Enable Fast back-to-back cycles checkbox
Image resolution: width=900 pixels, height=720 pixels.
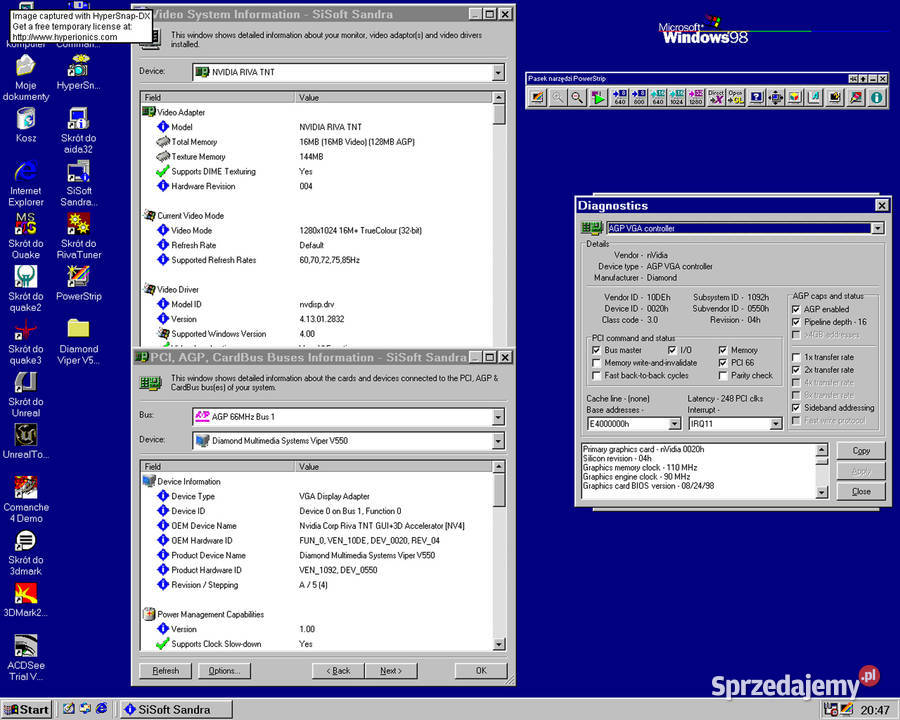click(596, 376)
